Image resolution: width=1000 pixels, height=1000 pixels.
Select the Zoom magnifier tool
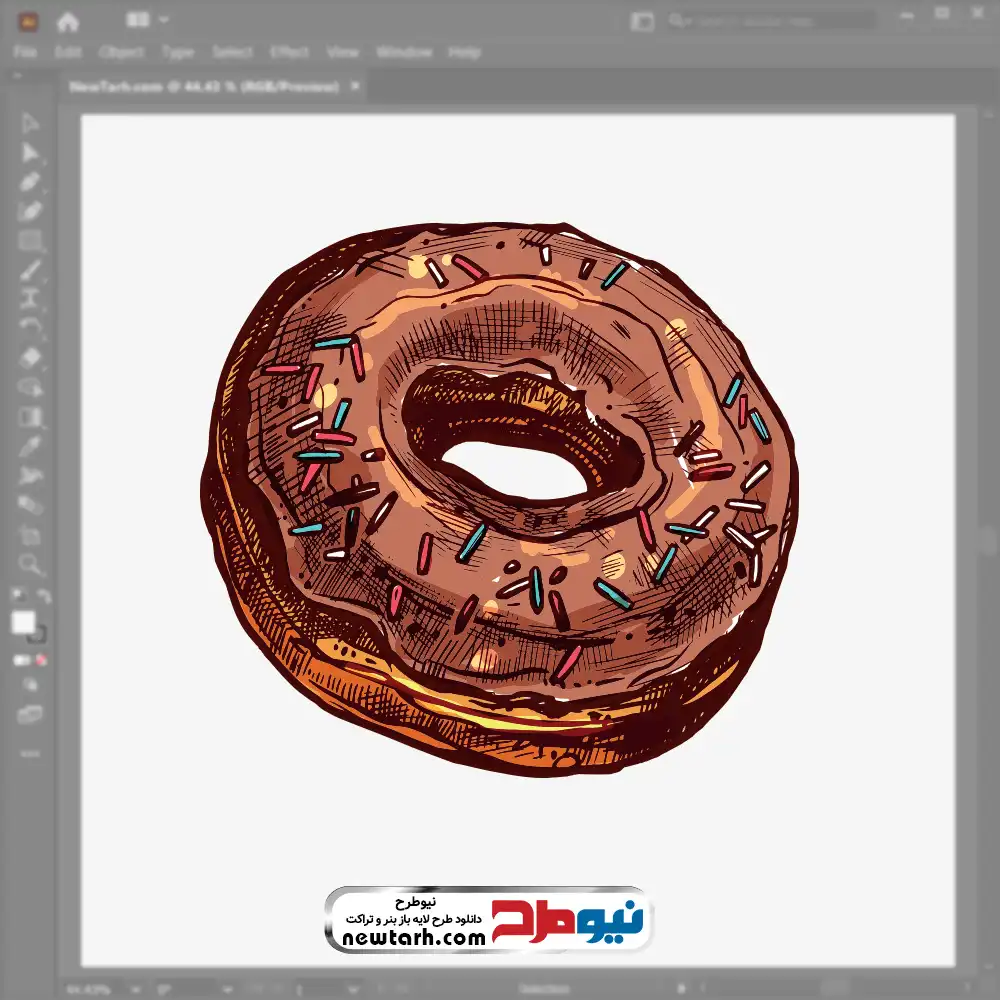pos(30,565)
